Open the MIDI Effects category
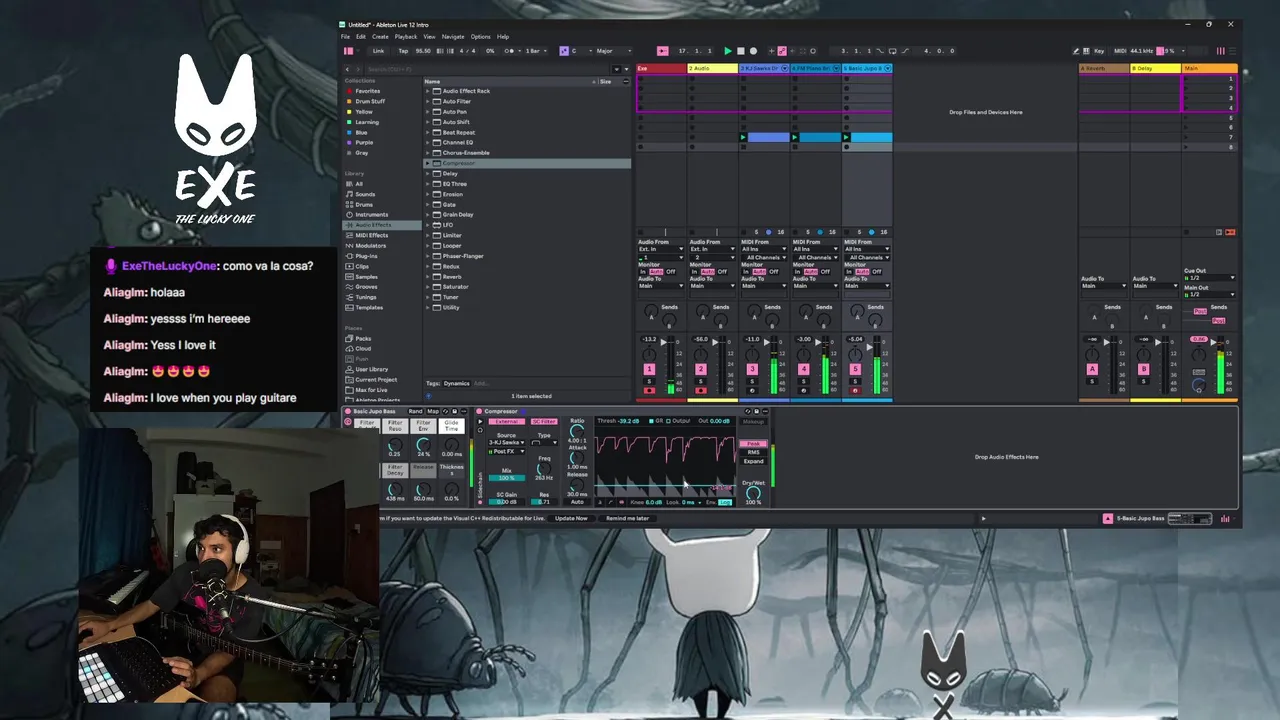 point(371,235)
